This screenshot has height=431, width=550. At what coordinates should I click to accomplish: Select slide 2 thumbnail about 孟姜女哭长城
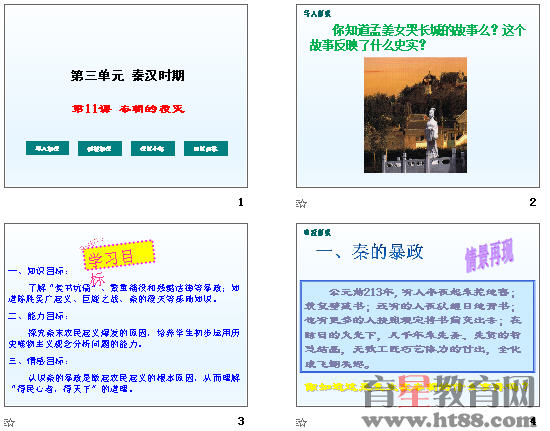(x=418, y=96)
